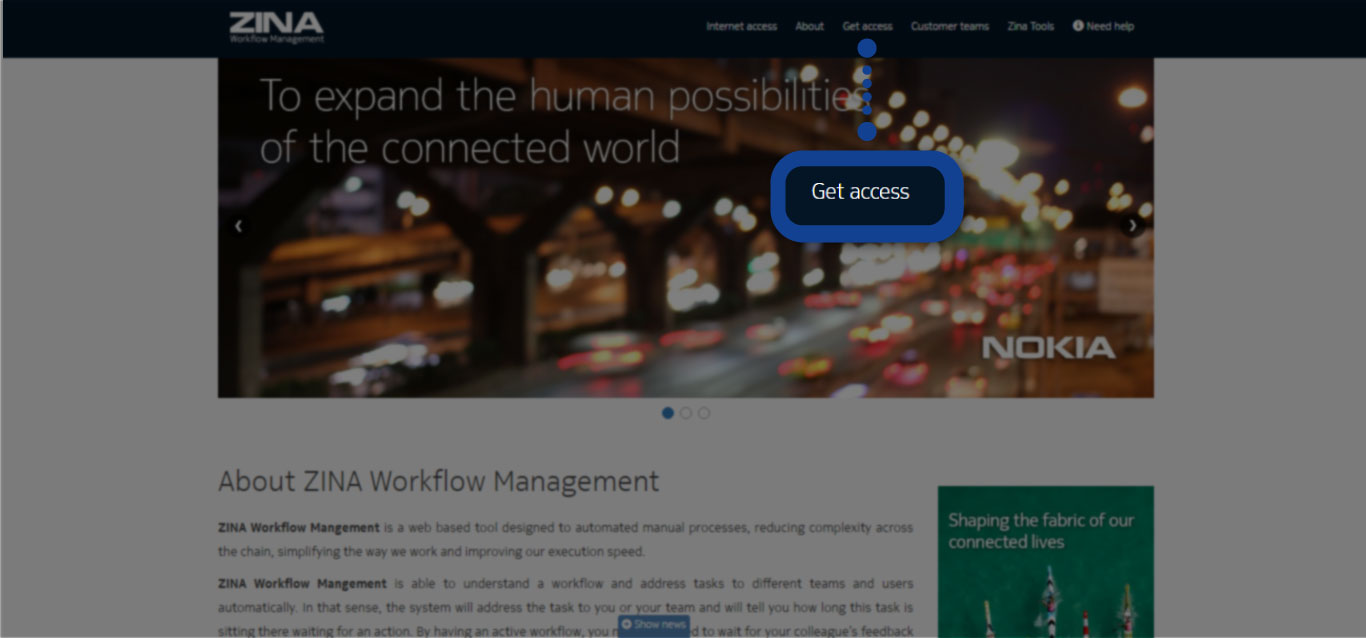Click the info icon beside Need help

tap(1078, 26)
